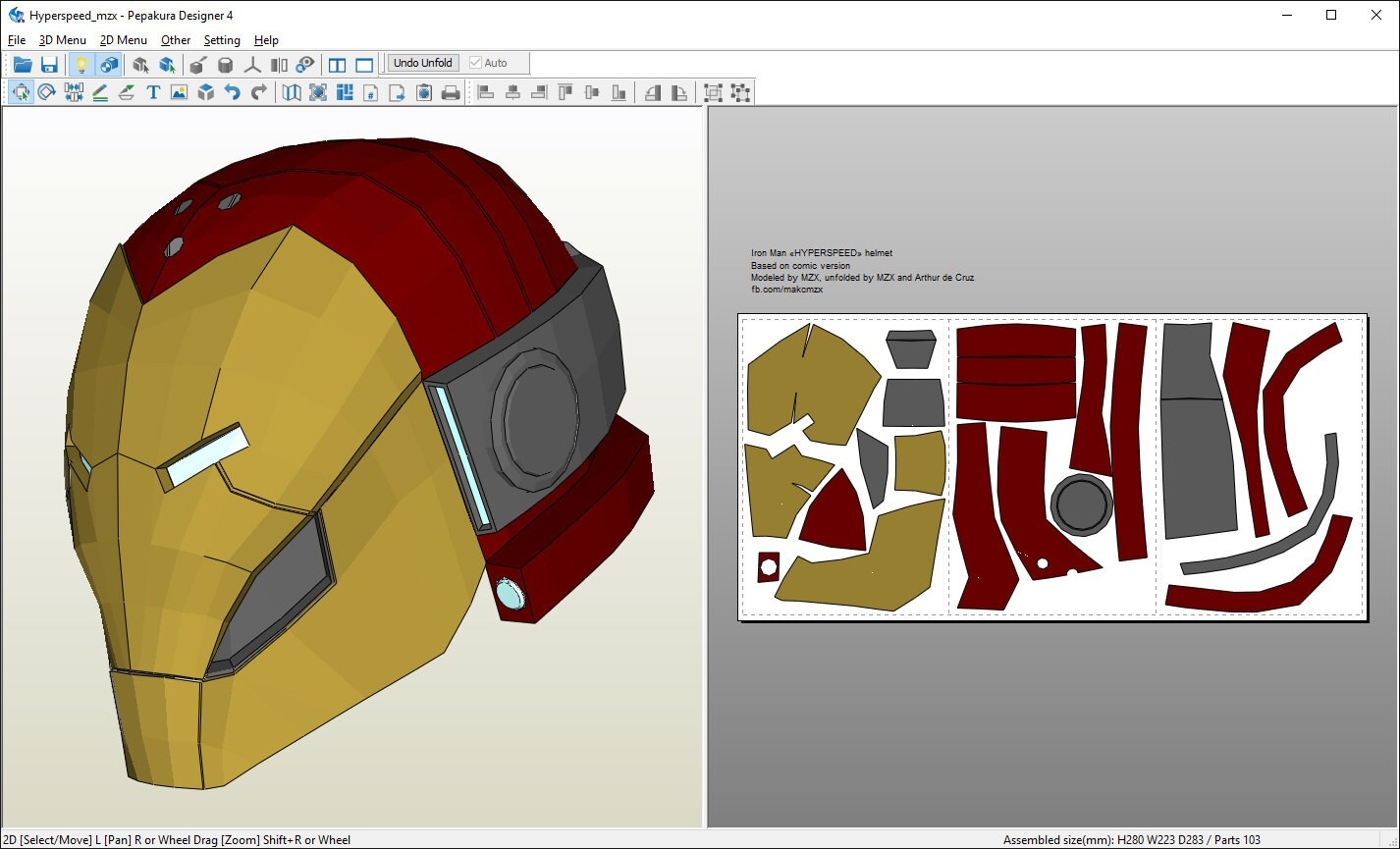Switch to single-pane window layout
Screen dimensions: 1400x849
click(x=364, y=65)
